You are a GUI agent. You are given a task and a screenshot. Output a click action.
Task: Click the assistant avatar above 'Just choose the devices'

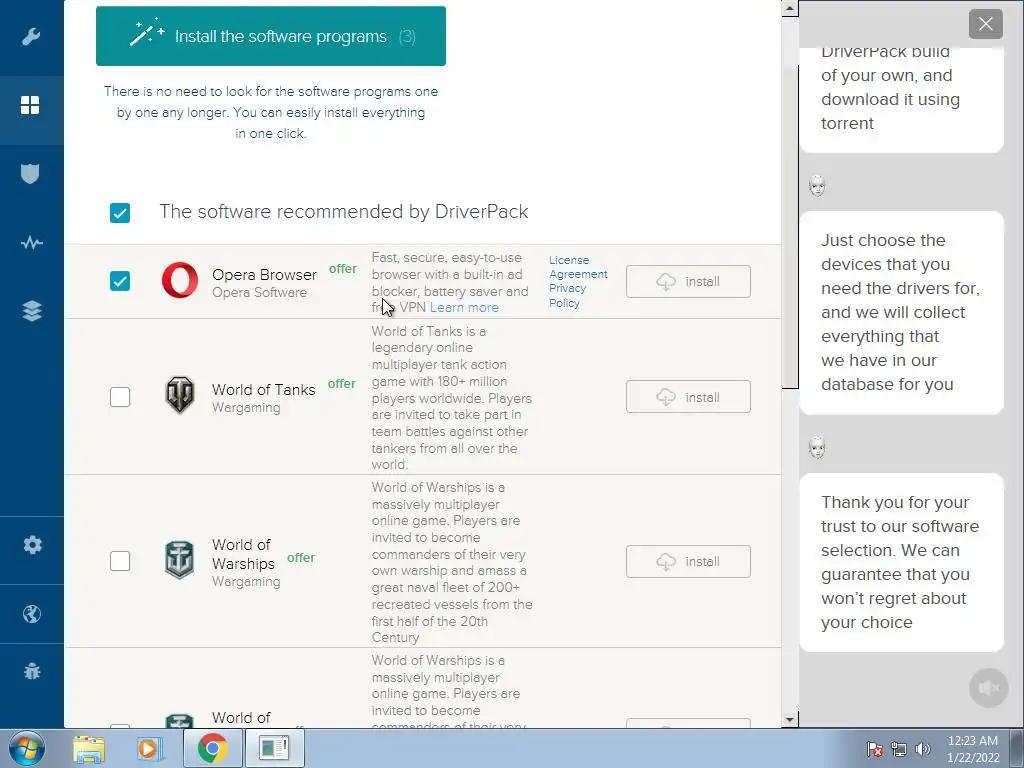817,186
